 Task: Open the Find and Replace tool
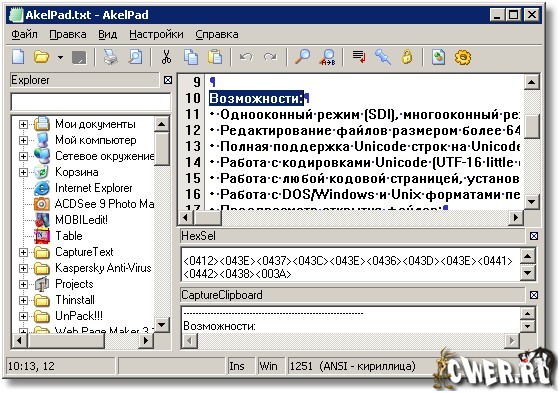(x=328, y=57)
